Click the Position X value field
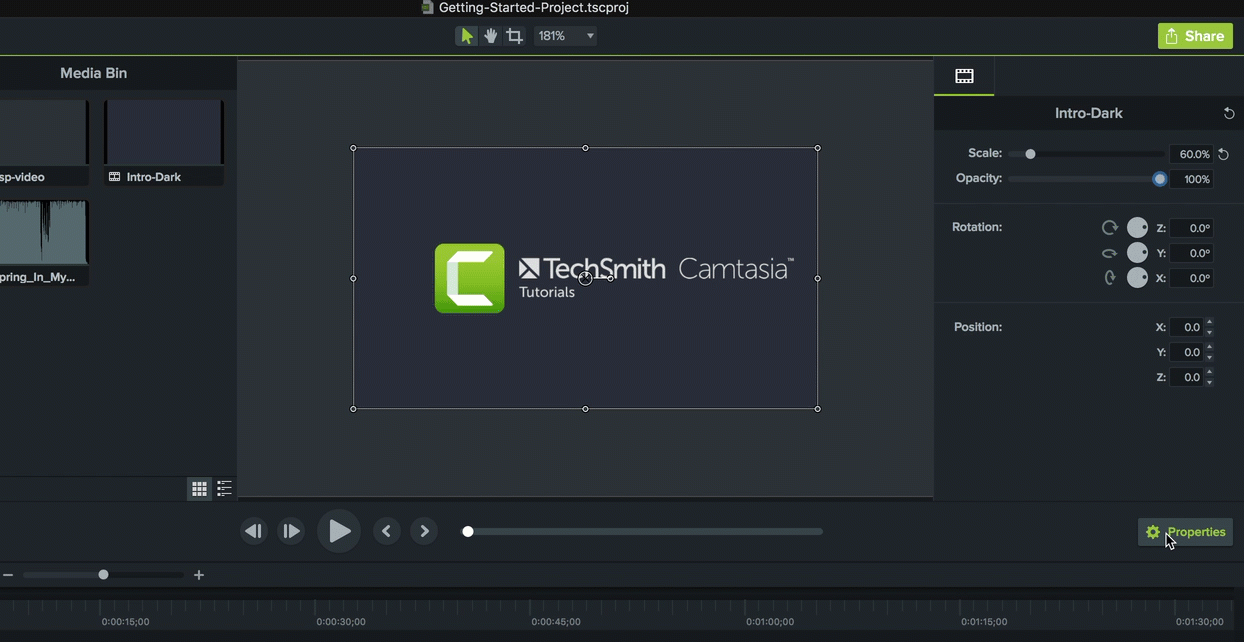Viewport: 1244px width, 642px height. point(1186,327)
